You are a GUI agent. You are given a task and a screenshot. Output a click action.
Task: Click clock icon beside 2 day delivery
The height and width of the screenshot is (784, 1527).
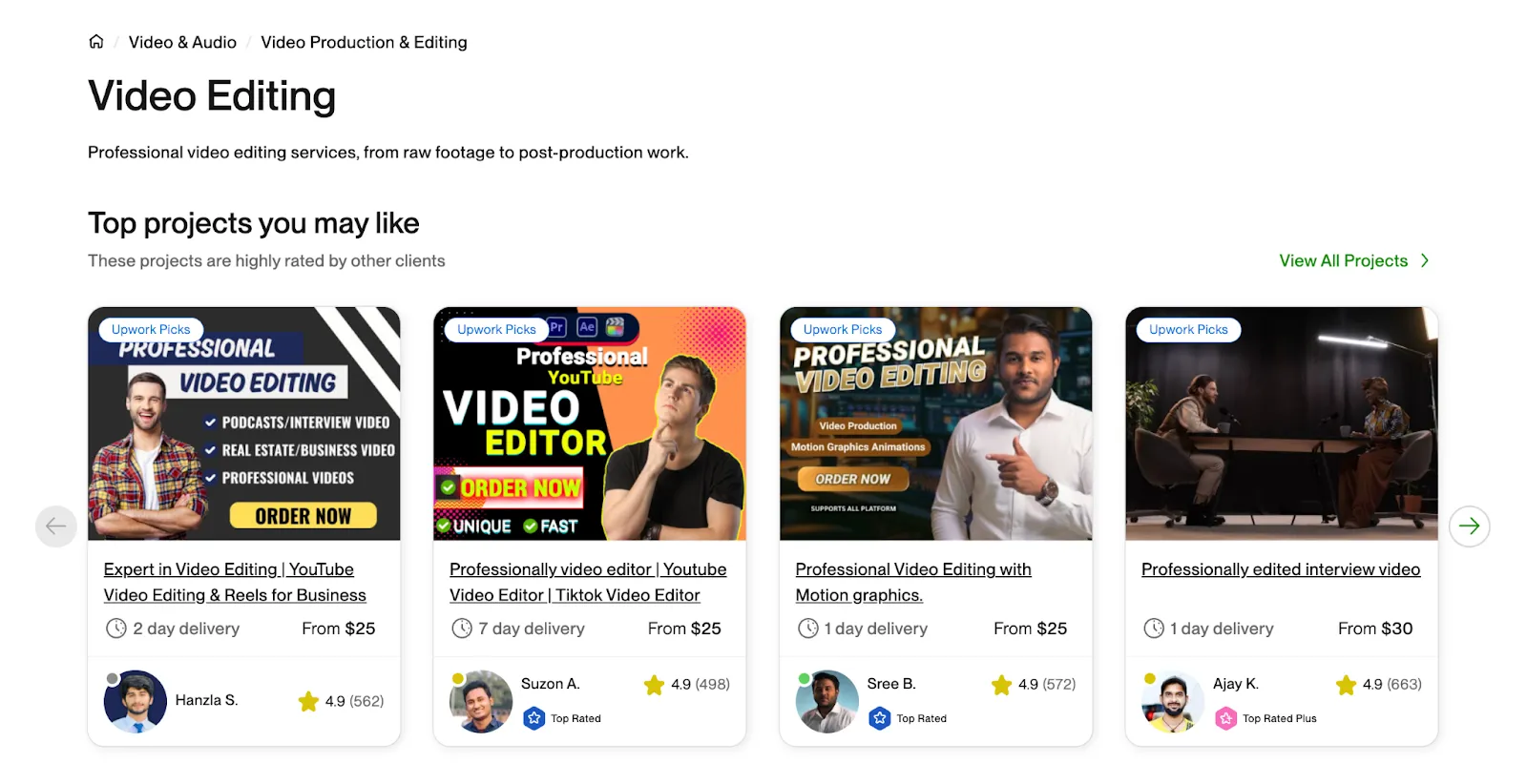[x=116, y=629]
